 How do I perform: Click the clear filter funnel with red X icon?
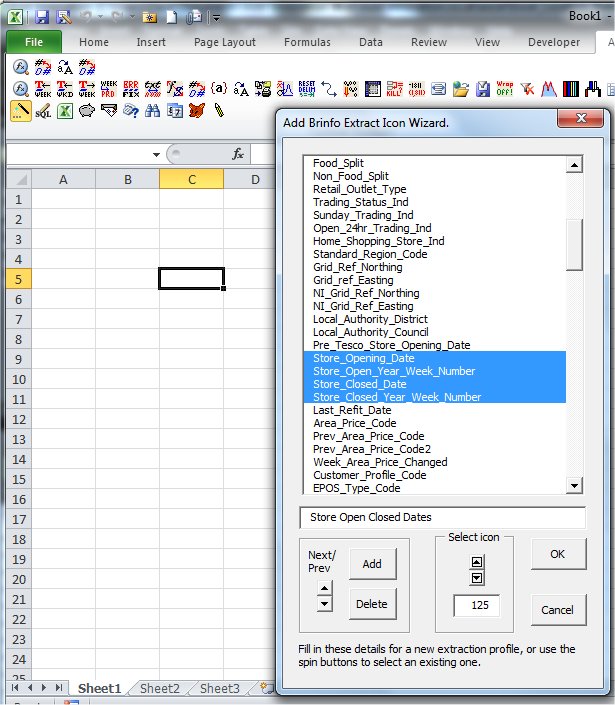point(526,89)
